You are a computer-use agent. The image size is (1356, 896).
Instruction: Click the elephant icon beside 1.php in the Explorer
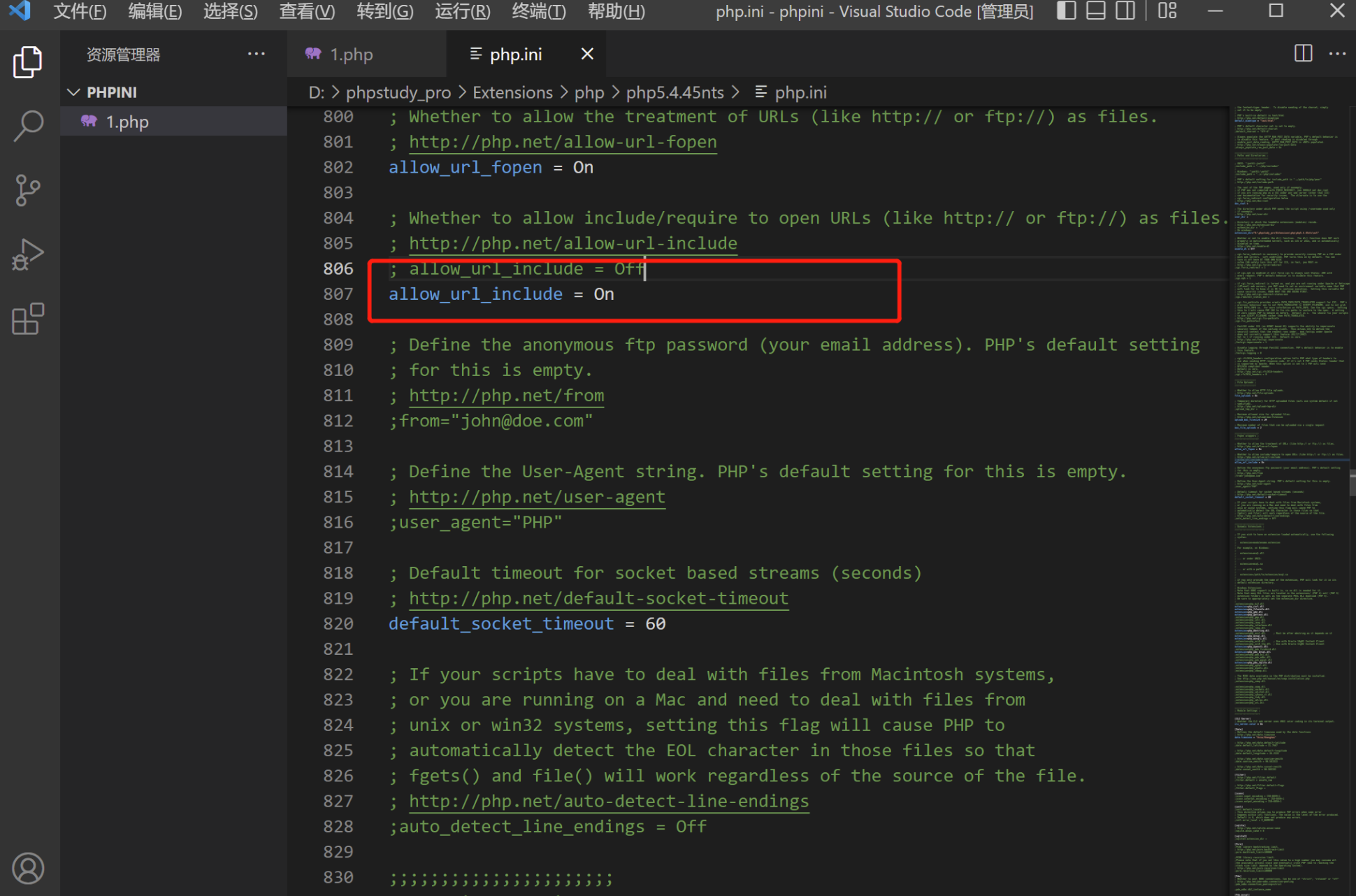click(x=89, y=122)
